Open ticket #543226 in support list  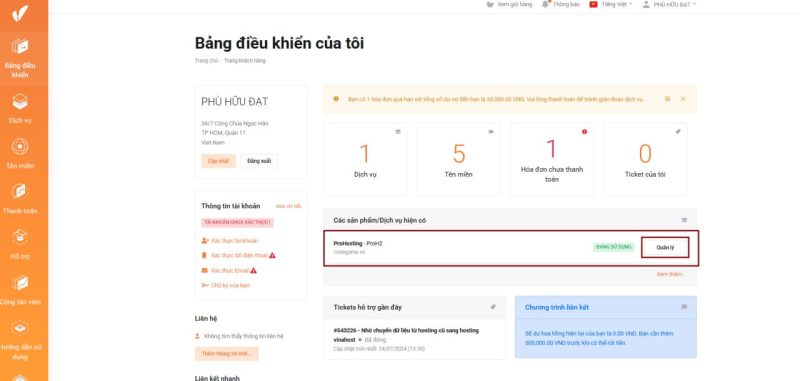pos(406,334)
